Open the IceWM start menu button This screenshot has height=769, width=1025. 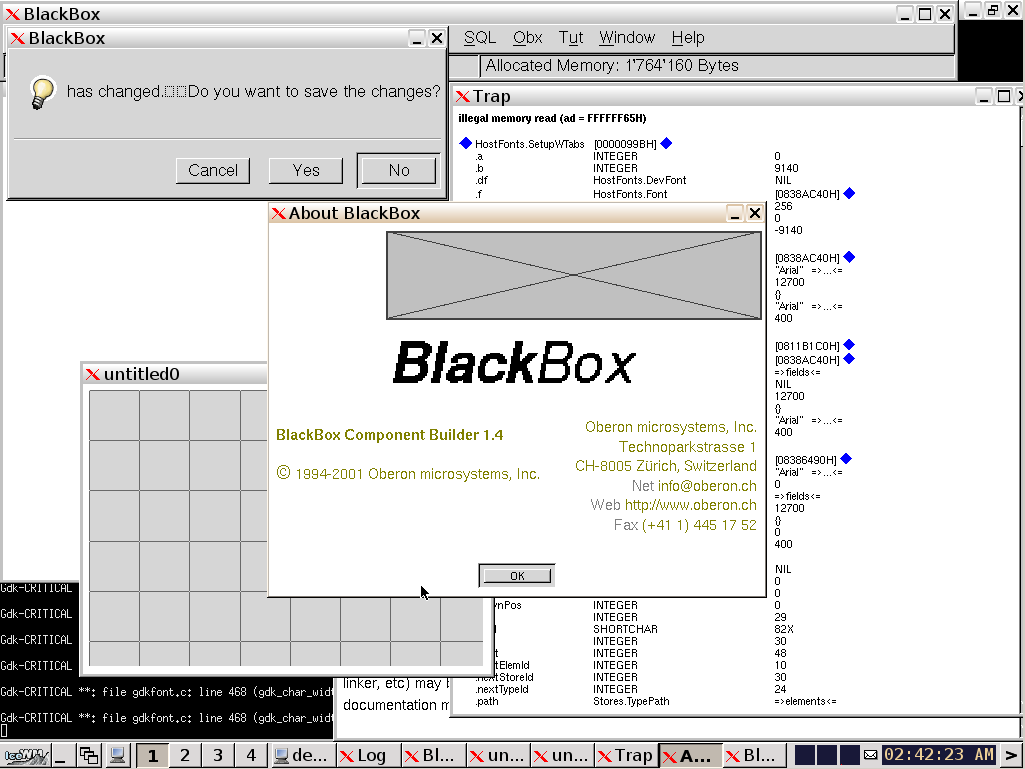coord(24,755)
